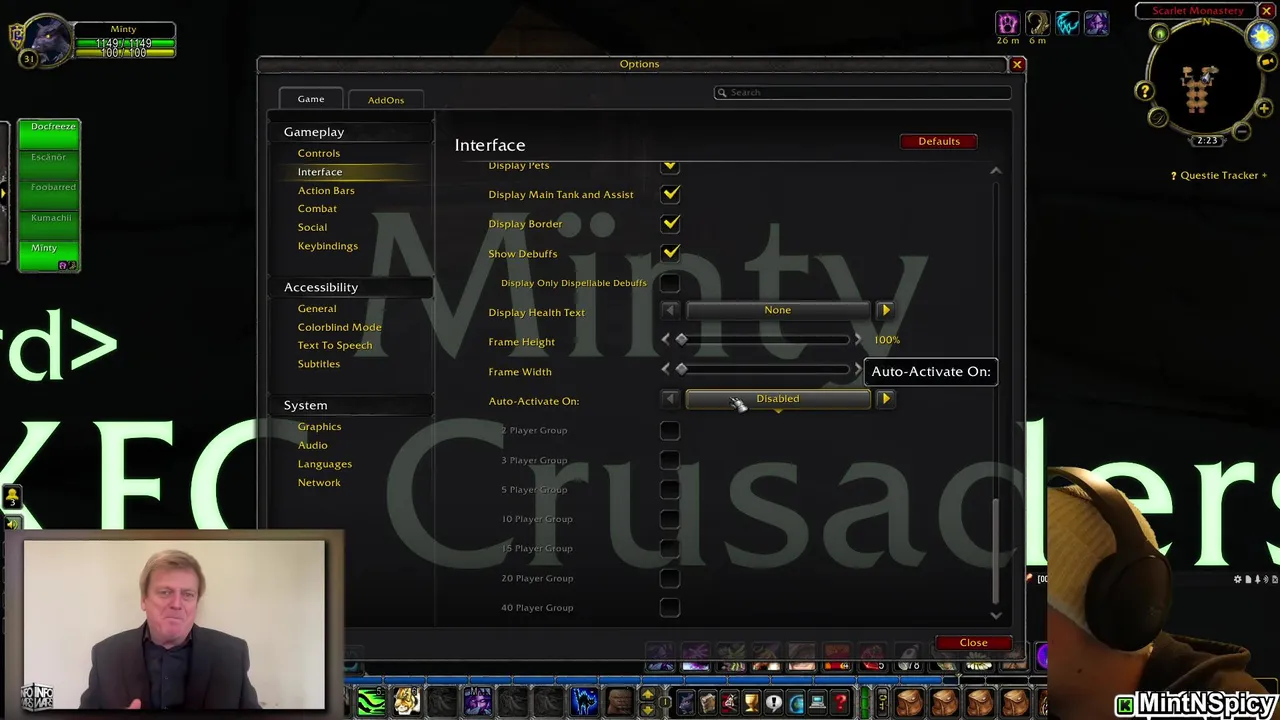Click the minimap camera button
This screenshot has width=1280, height=720.
click(x=1268, y=62)
